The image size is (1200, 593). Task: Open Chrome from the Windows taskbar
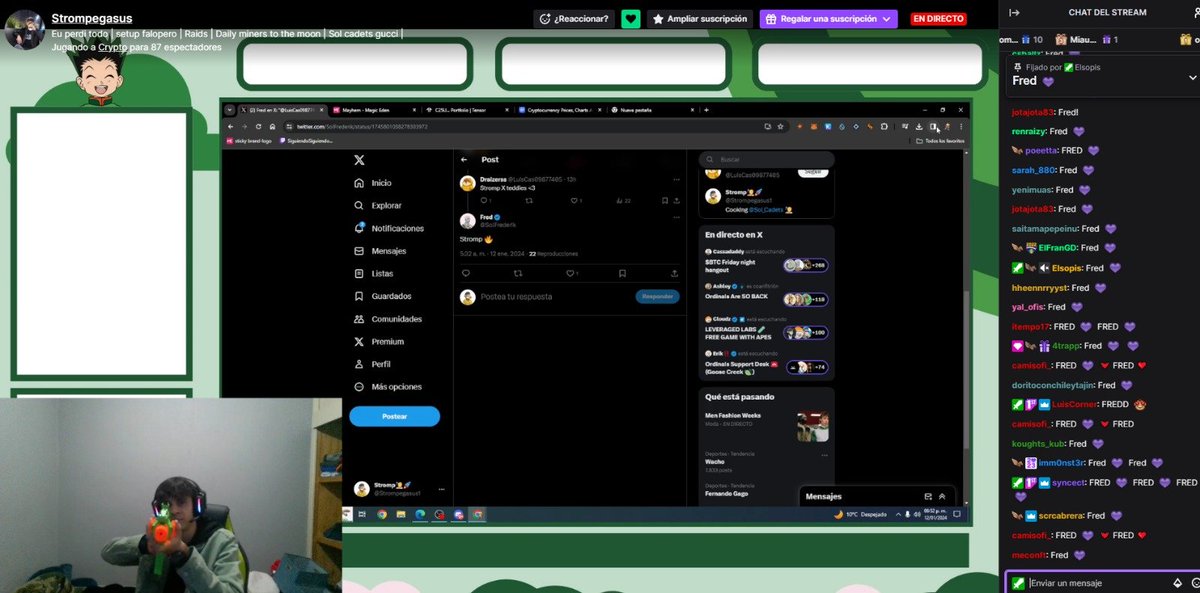[382, 514]
